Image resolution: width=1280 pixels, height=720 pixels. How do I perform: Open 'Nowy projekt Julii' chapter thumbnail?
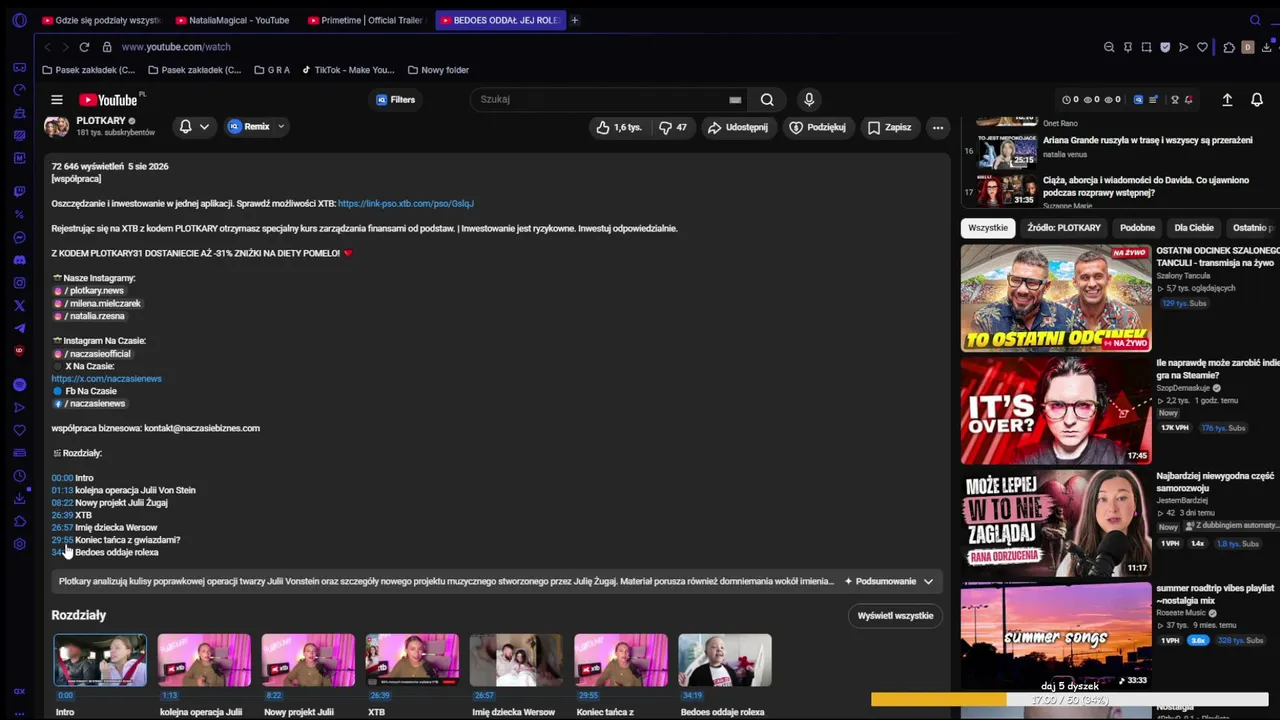point(308,660)
